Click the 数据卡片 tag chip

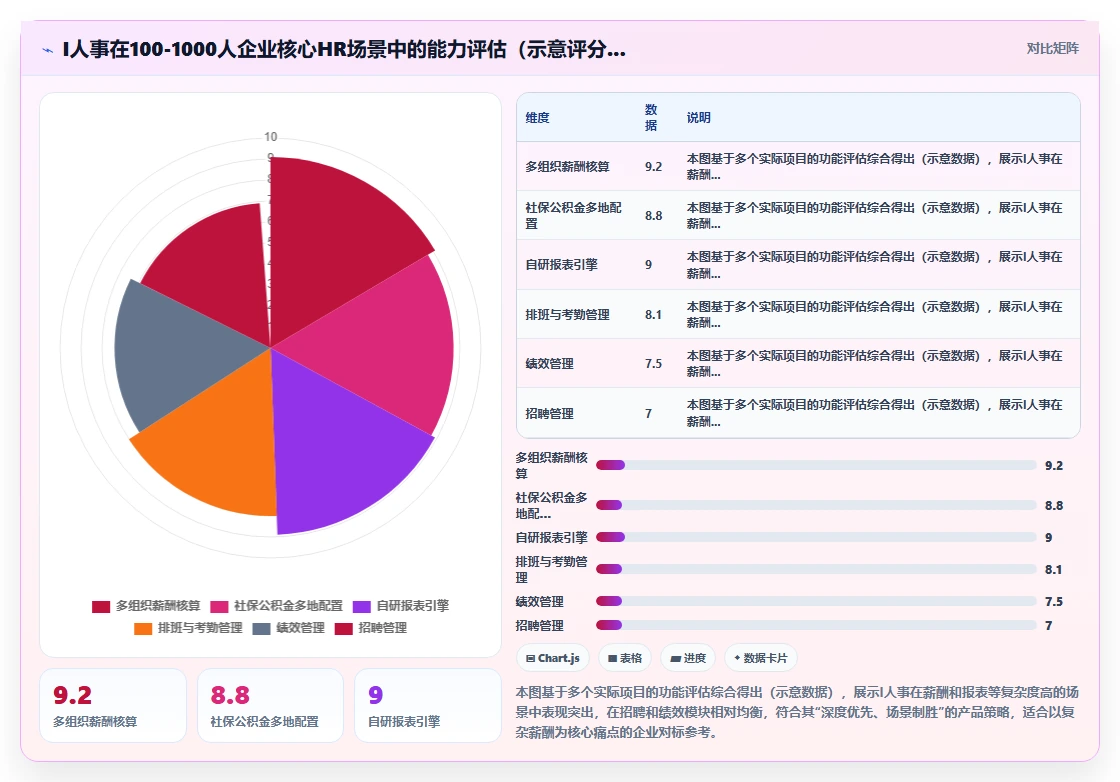click(761, 658)
